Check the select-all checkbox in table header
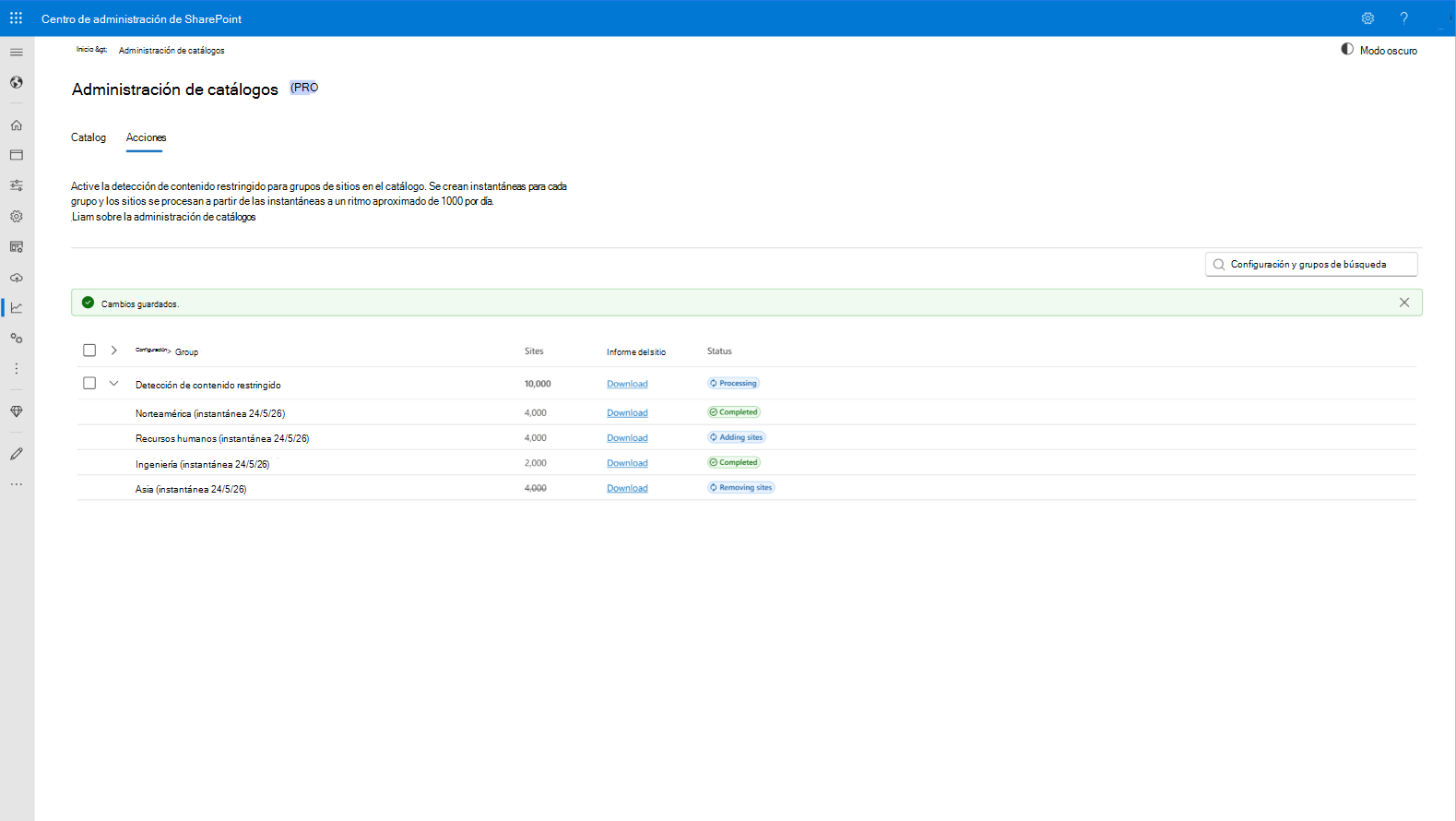Screen dimensions: 1456x821 point(89,351)
